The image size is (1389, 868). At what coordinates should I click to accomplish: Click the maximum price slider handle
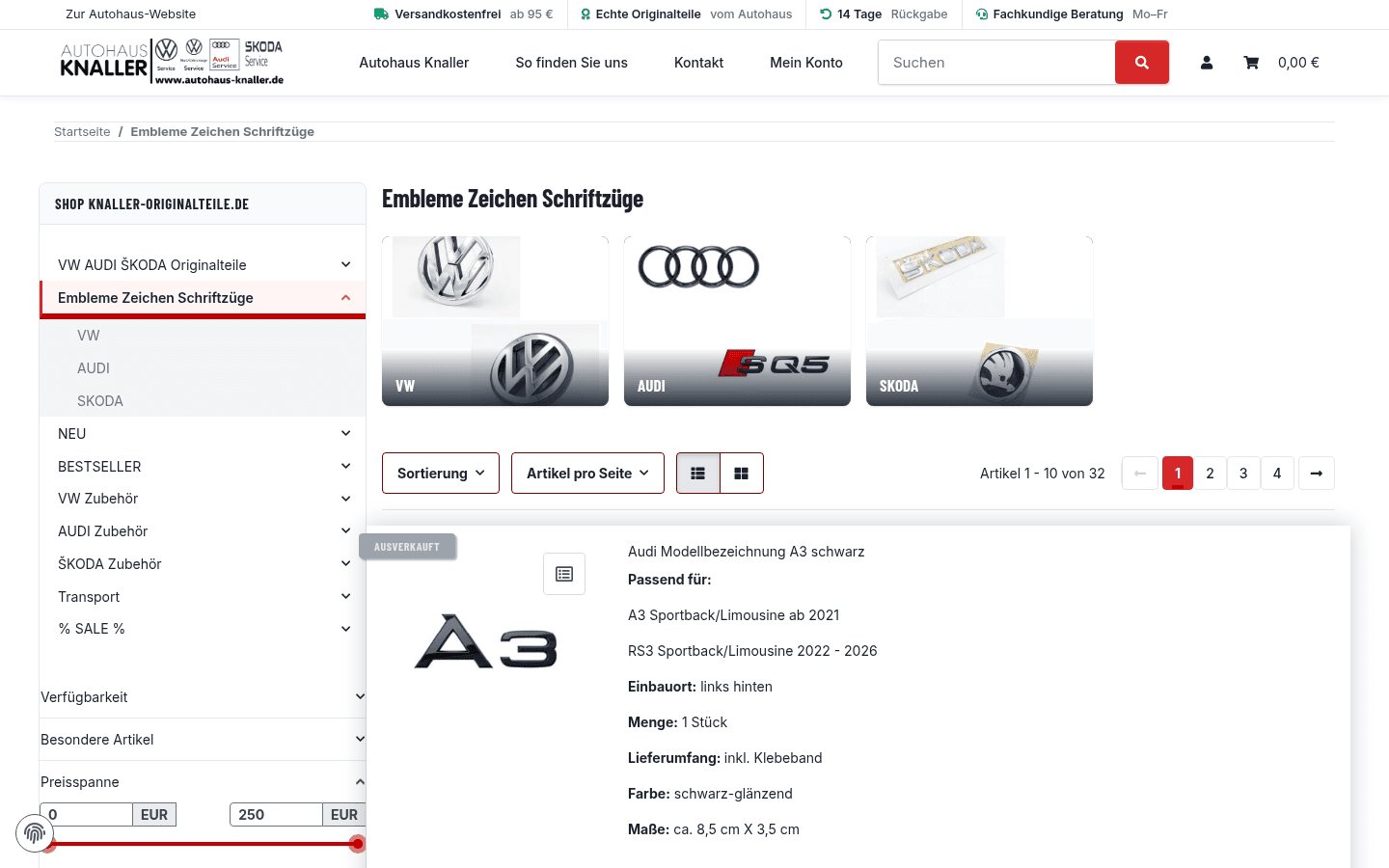pyautogui.click(x=357, y=844)
